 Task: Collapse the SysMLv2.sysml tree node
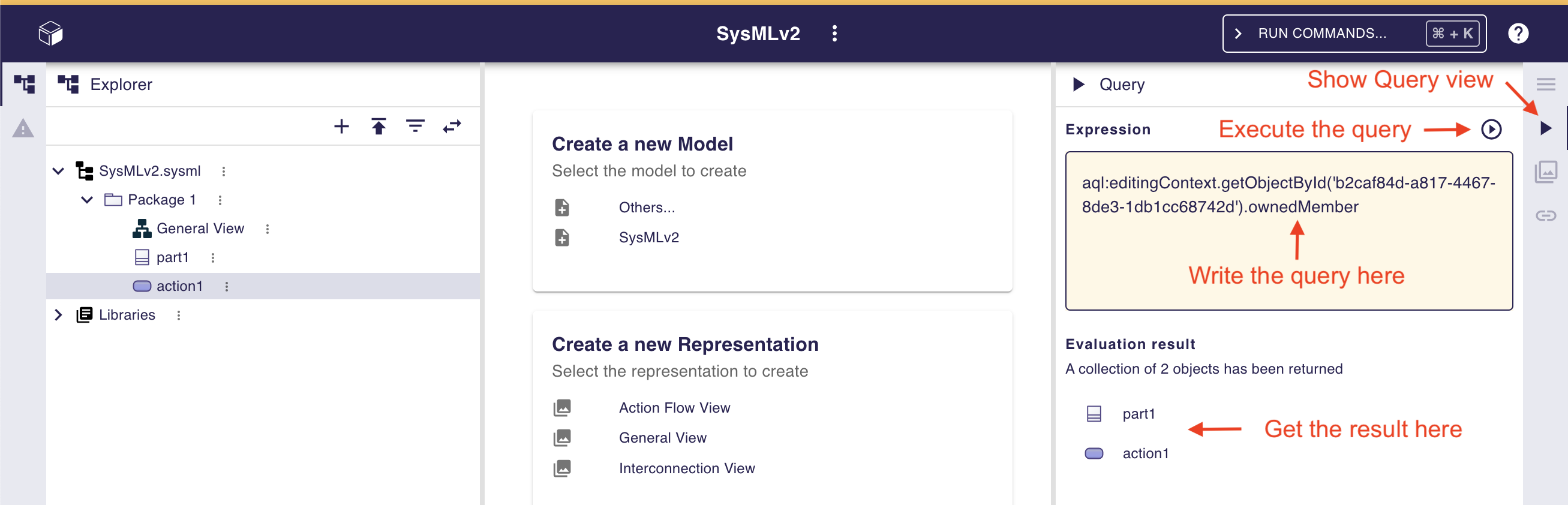58,171
